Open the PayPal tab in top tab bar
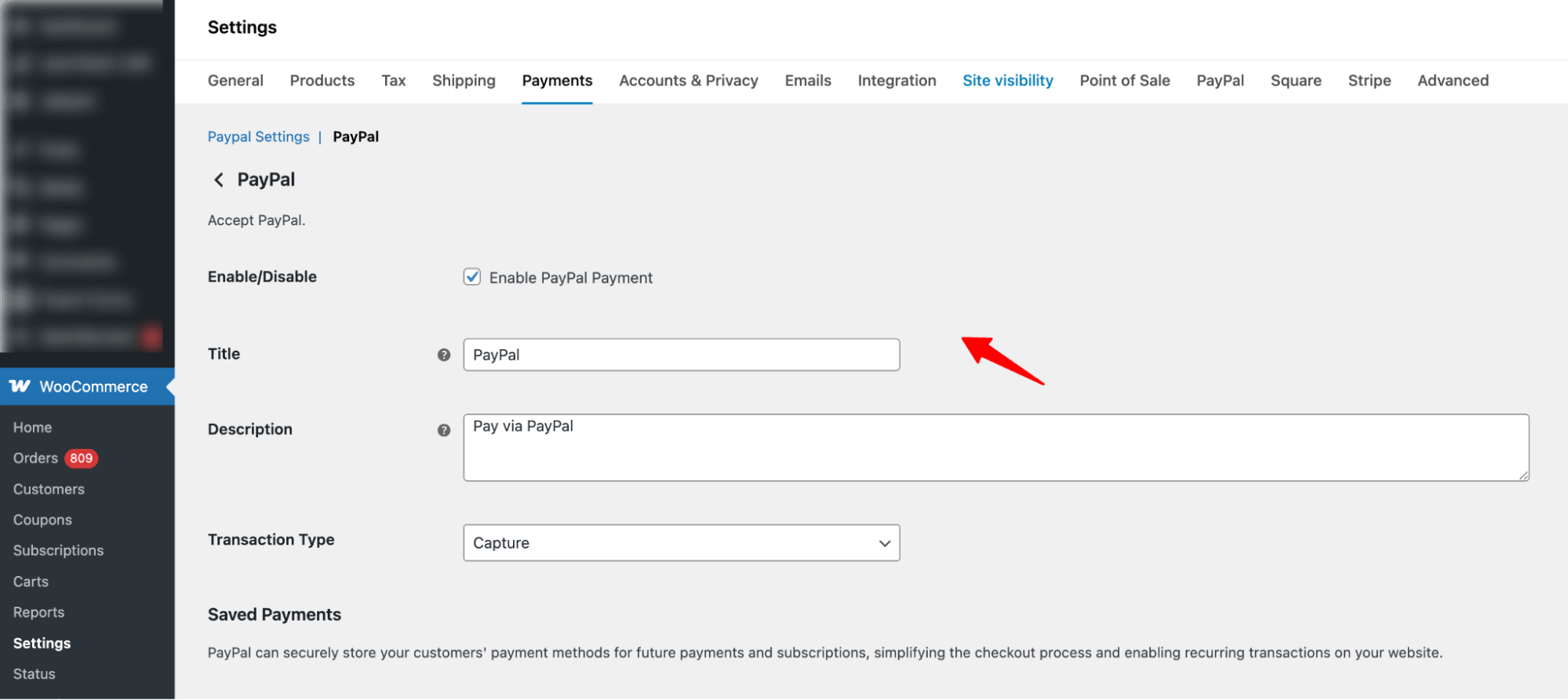This screenshot has height=700, width=1568. (x=1221, y=80)
